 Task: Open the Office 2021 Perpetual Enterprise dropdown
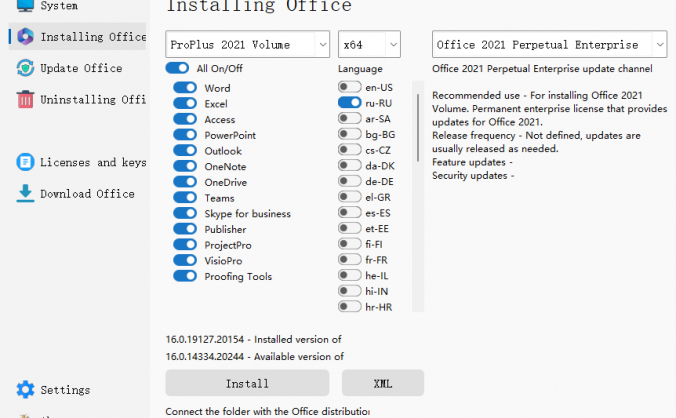pyautogui.click(x=550, y=44)
